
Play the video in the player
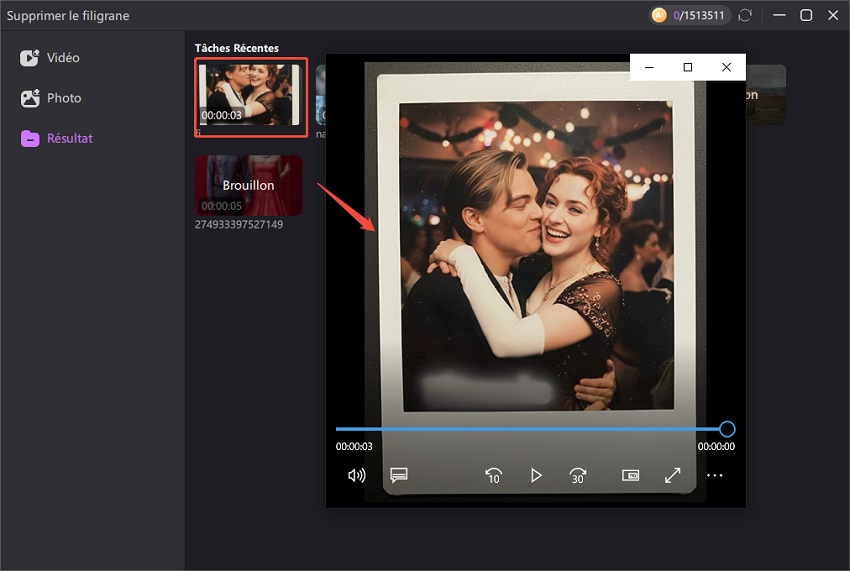tap(536, 476)
